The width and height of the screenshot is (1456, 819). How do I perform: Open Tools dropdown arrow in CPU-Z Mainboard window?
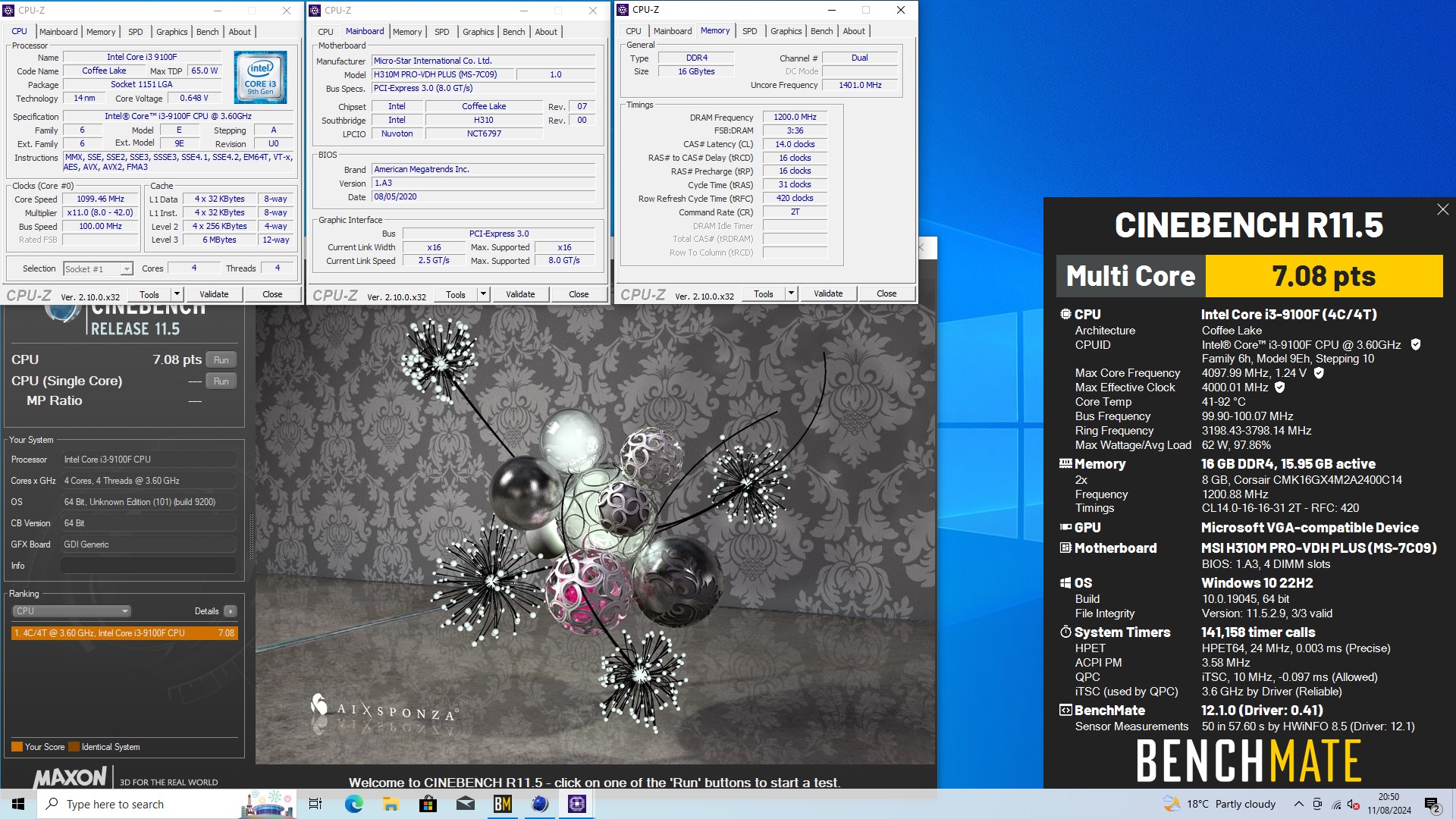point(483,295)
